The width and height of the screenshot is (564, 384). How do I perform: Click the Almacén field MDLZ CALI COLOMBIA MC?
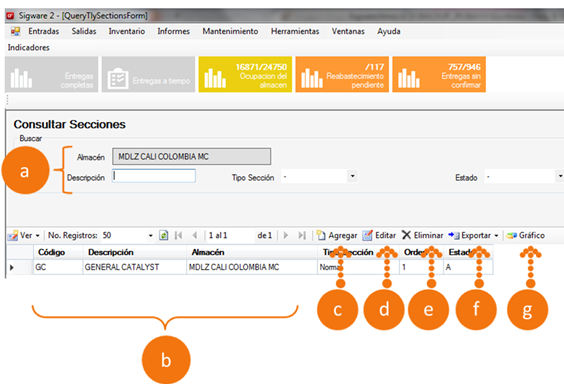[x=191, y=156]
